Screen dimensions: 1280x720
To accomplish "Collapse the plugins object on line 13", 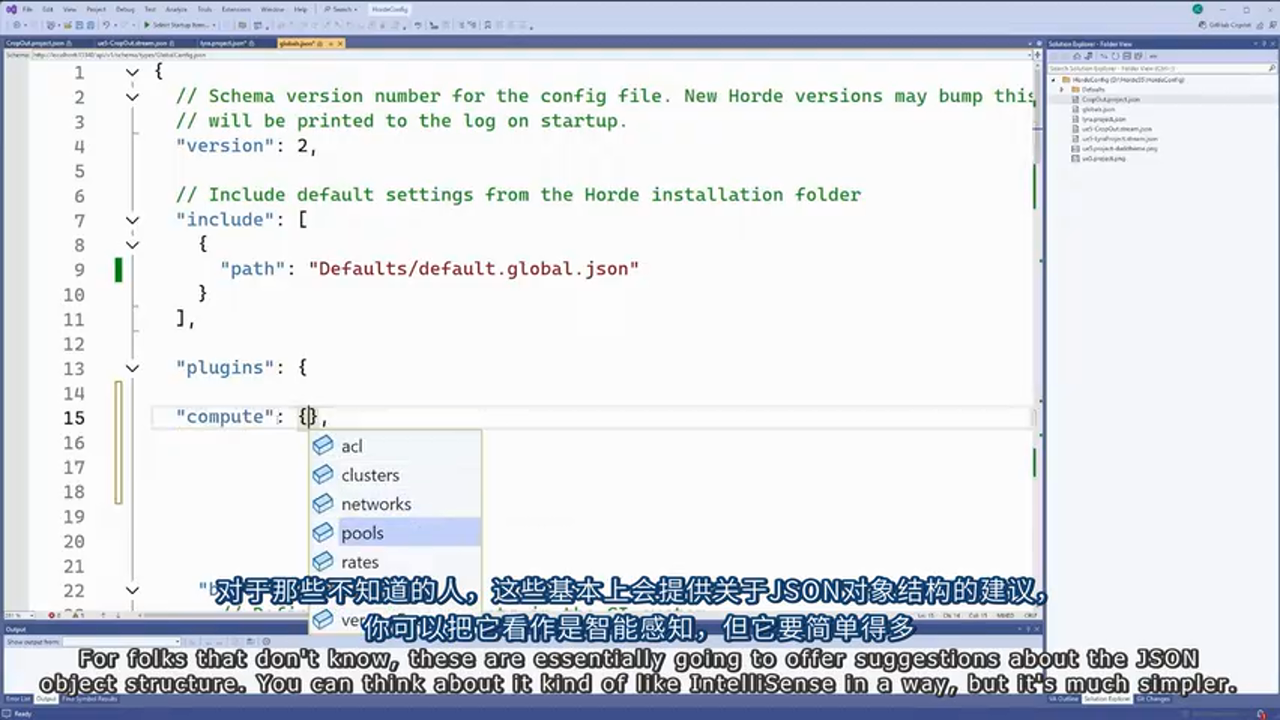I will (x=132, y=368).
